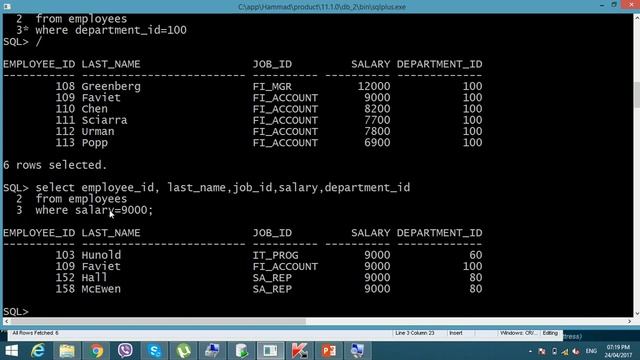Click the sqlplus window system menu icon
Viewport: 640px width, 360px height.
(x=7, y=7)
